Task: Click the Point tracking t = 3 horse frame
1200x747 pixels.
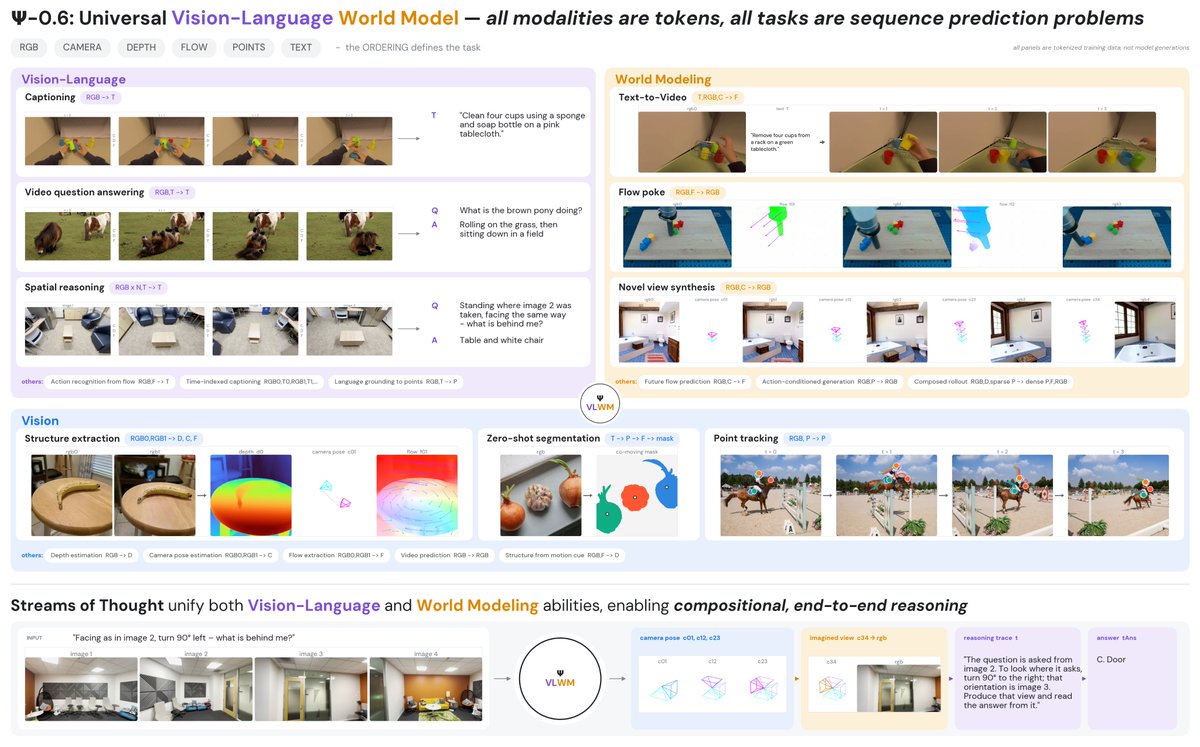Action: pos(1118,495)
